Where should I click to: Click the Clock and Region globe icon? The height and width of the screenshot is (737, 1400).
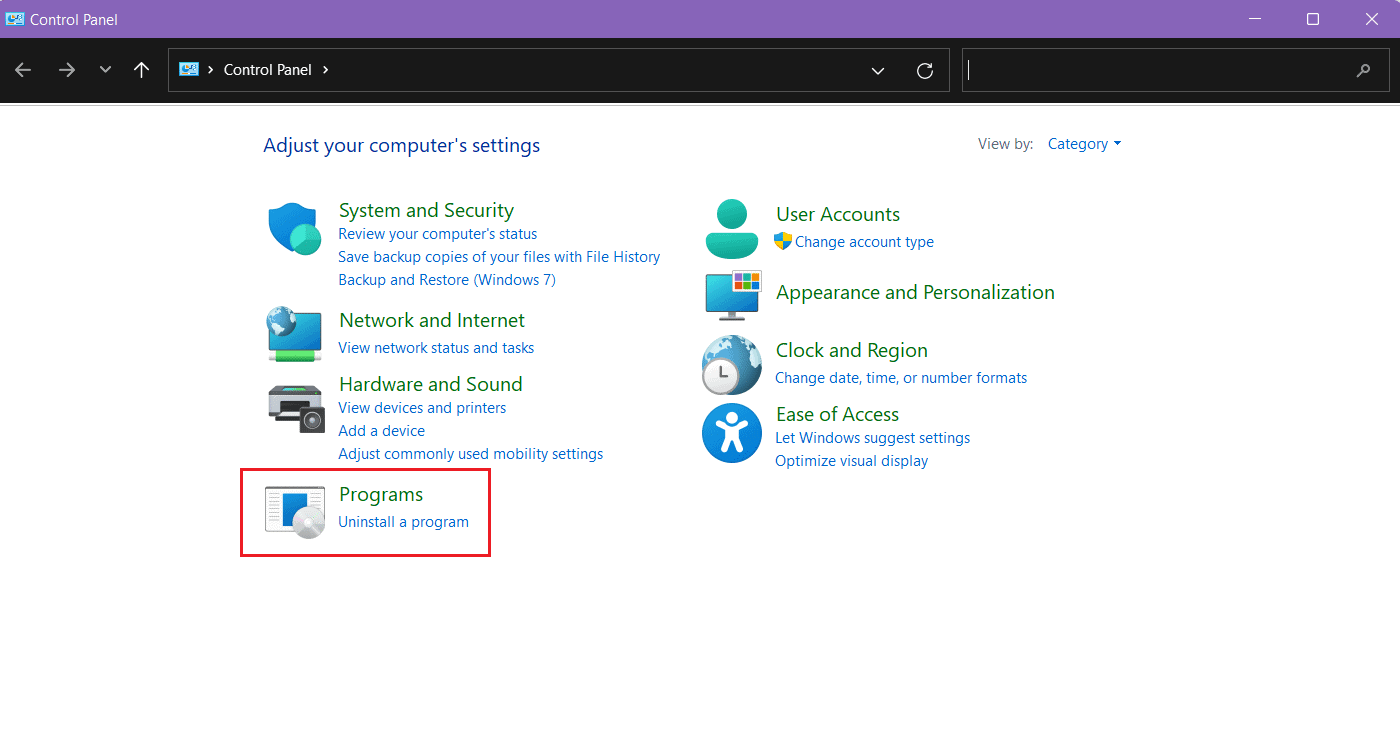[732, 365]
